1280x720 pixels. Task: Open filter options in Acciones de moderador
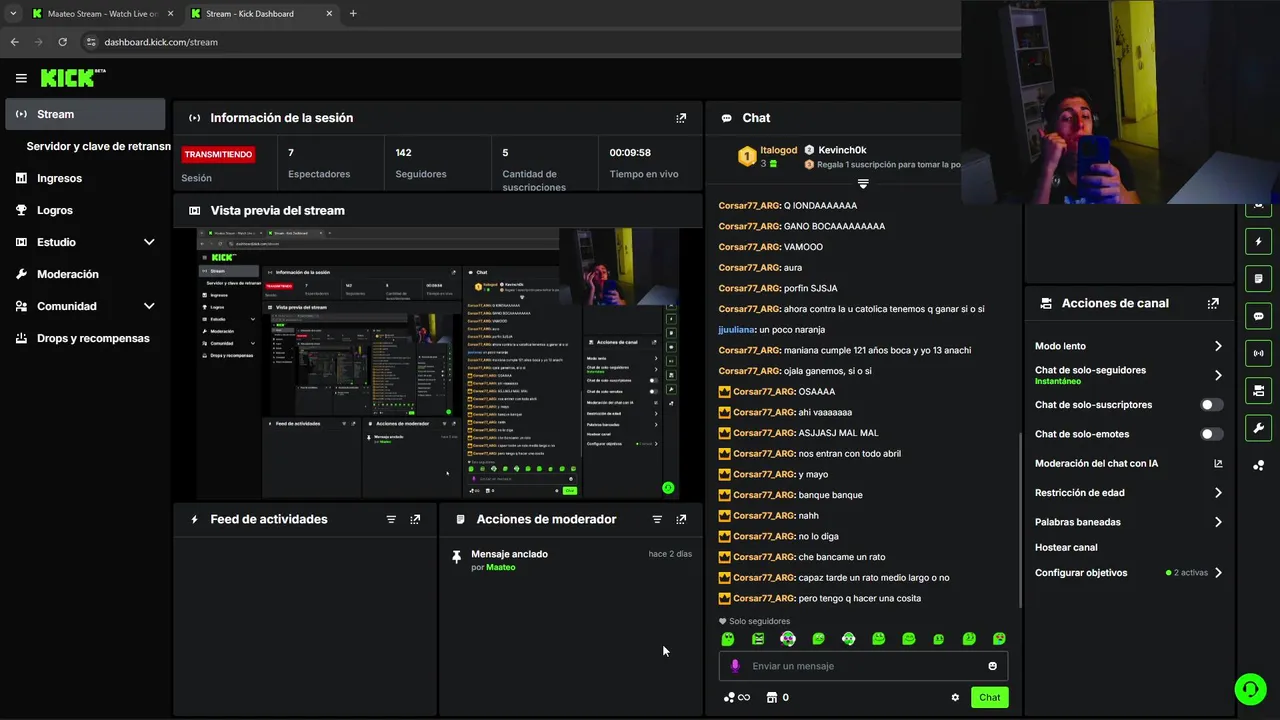[657, 519]
